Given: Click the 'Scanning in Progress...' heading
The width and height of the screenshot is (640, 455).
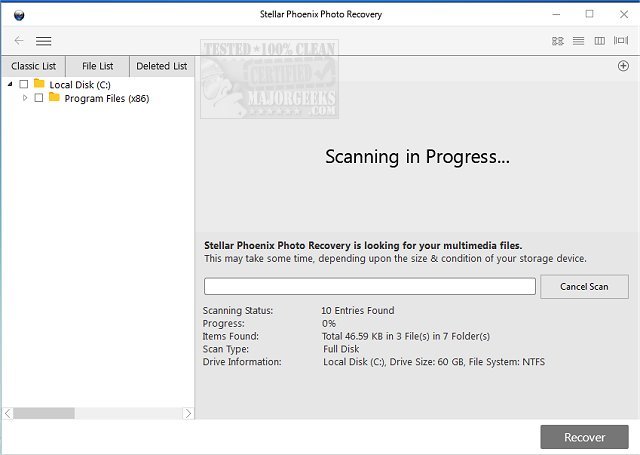Looking at the screenshot, I should point(418,157).
